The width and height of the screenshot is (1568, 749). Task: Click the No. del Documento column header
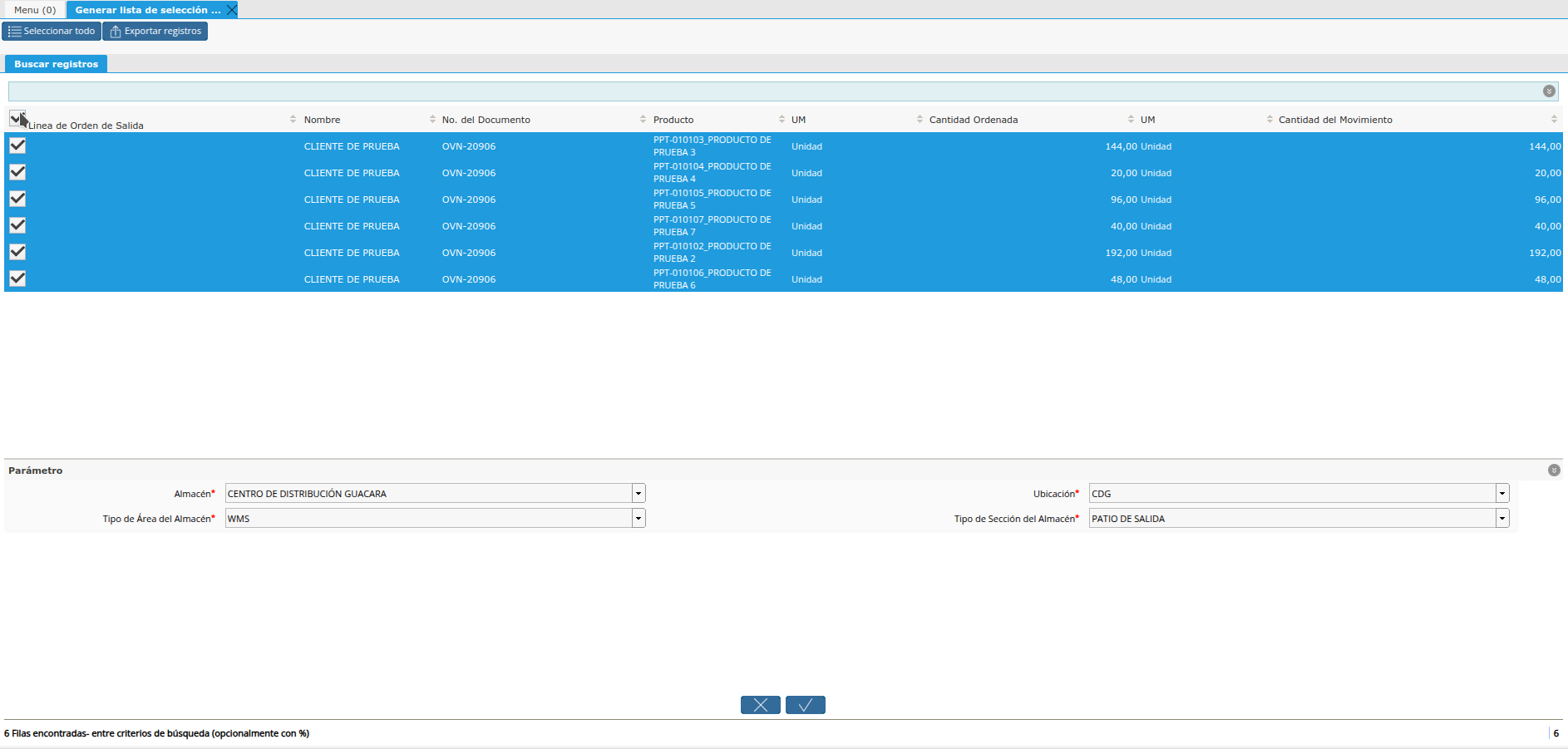pos(486,120)
